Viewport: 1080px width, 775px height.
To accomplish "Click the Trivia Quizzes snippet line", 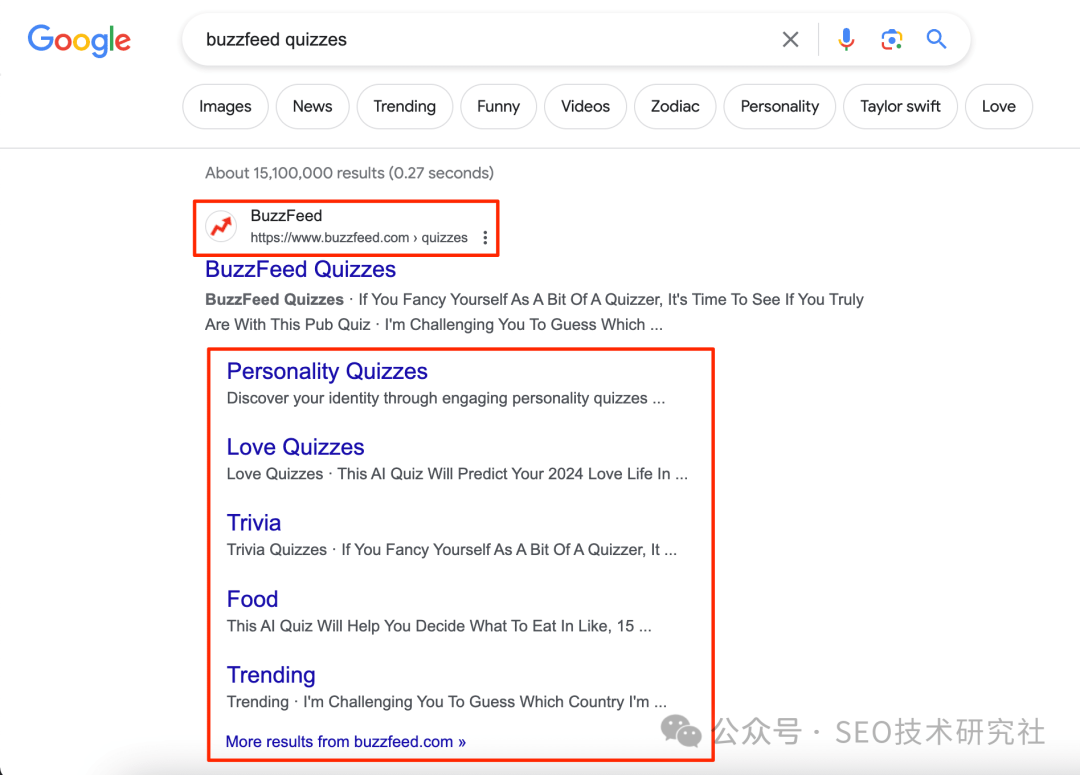I will click(x=452, y=550).
